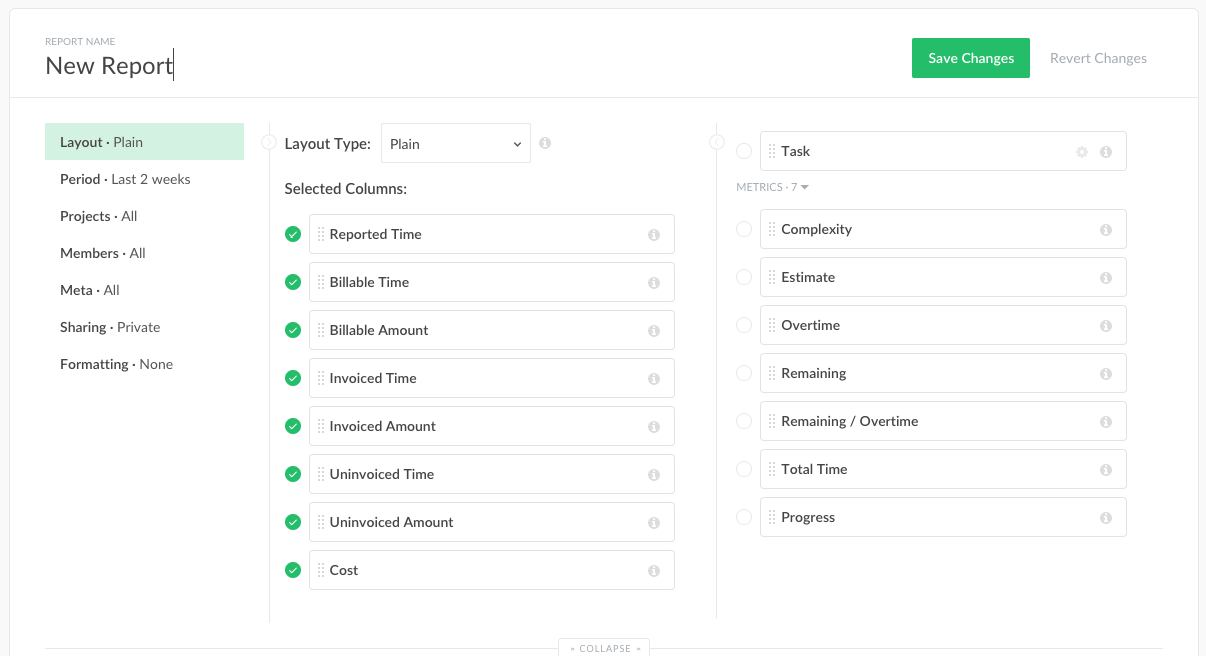
Task: Click info icon beside Layout Type dropdown
Action: [x=545, y=143]
